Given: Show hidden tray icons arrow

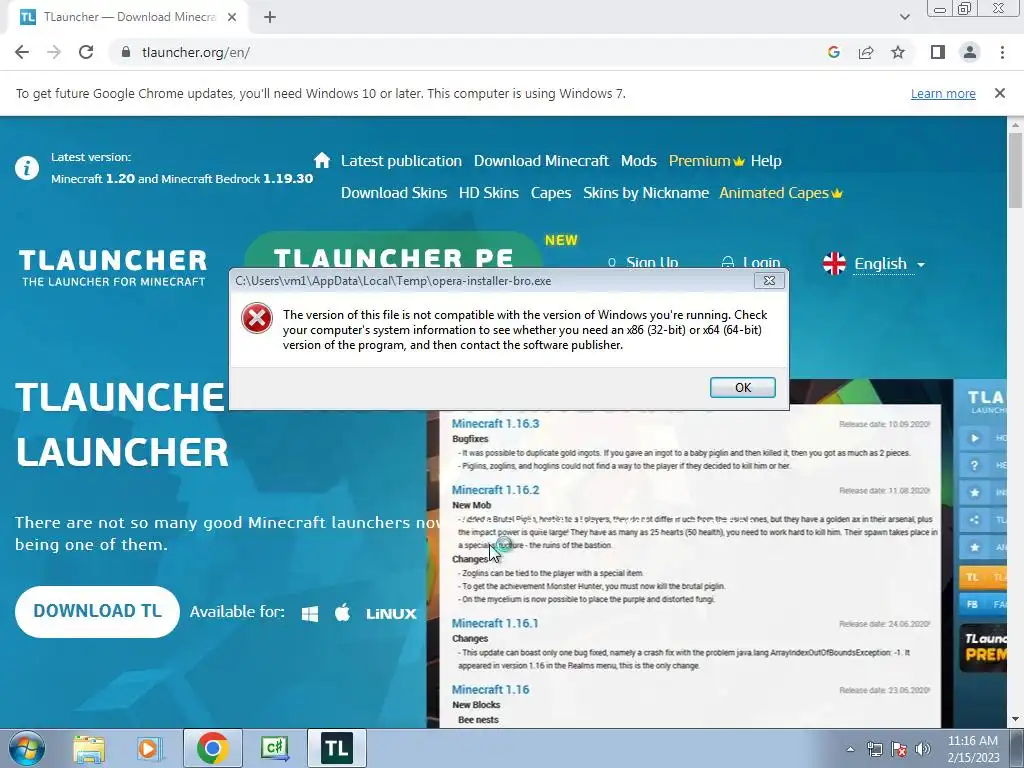Looking at the screenshot, I should tap(850, 750).
